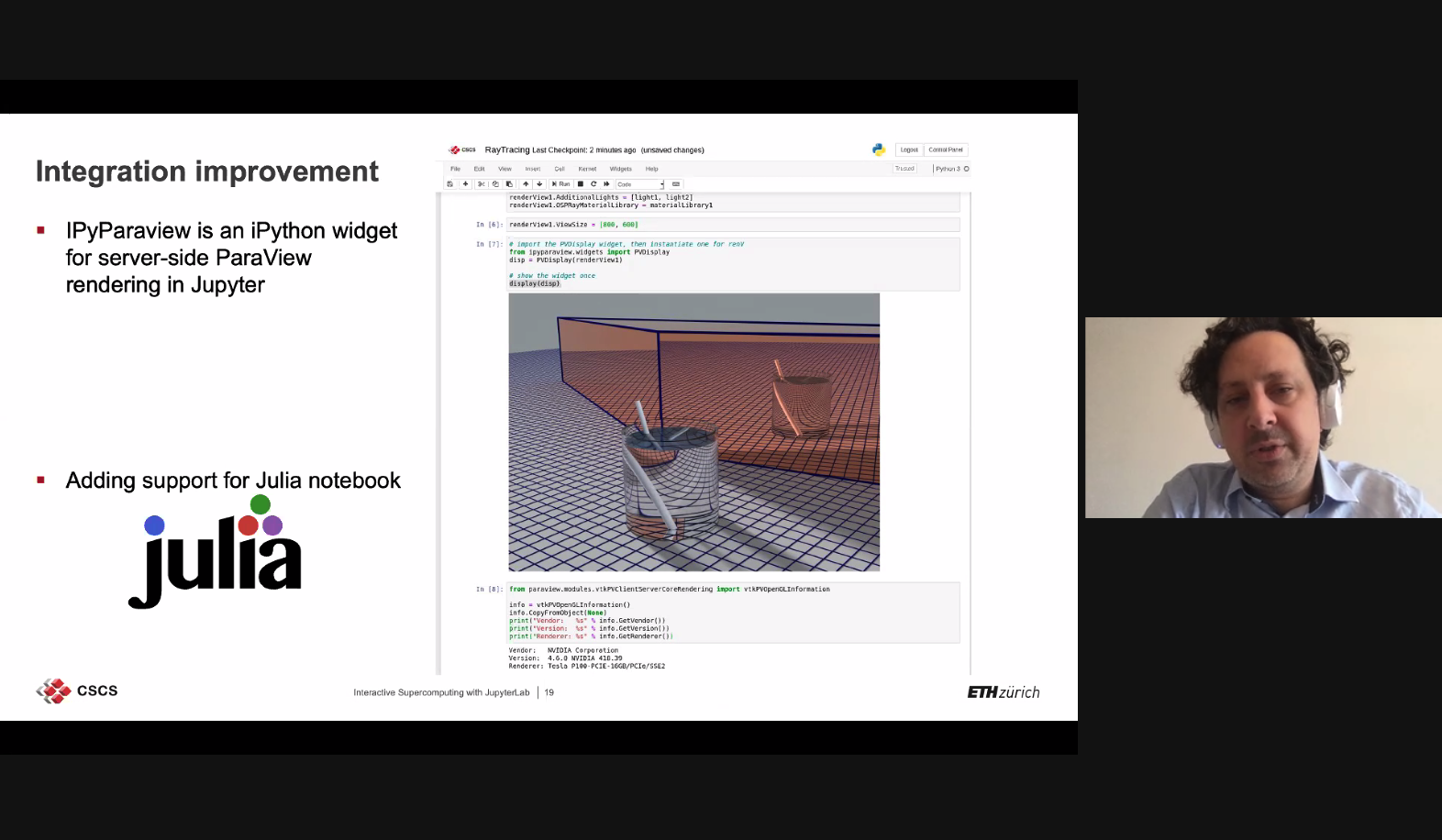Click the CSCS logo in slide footer
The width and height of the screenshot is (1442, 840).
tap(77, 691)
